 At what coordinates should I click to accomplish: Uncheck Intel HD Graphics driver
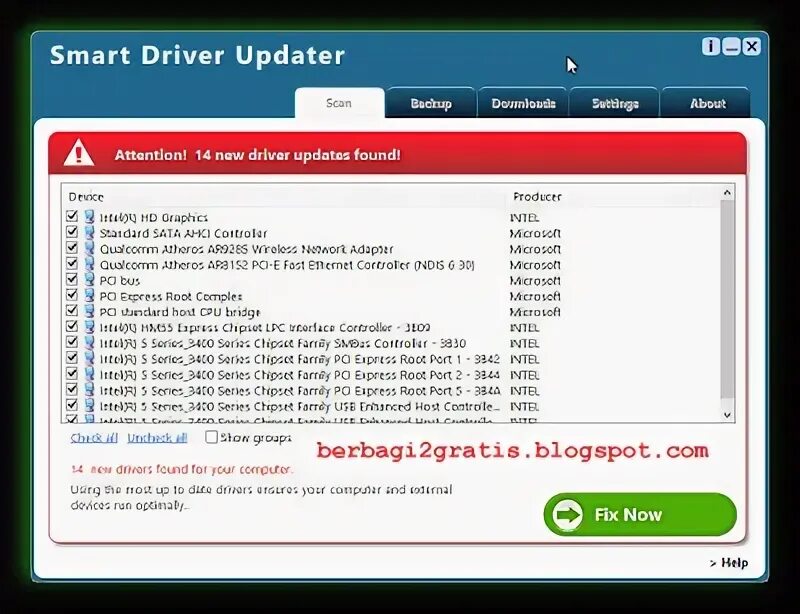[72, 216]
